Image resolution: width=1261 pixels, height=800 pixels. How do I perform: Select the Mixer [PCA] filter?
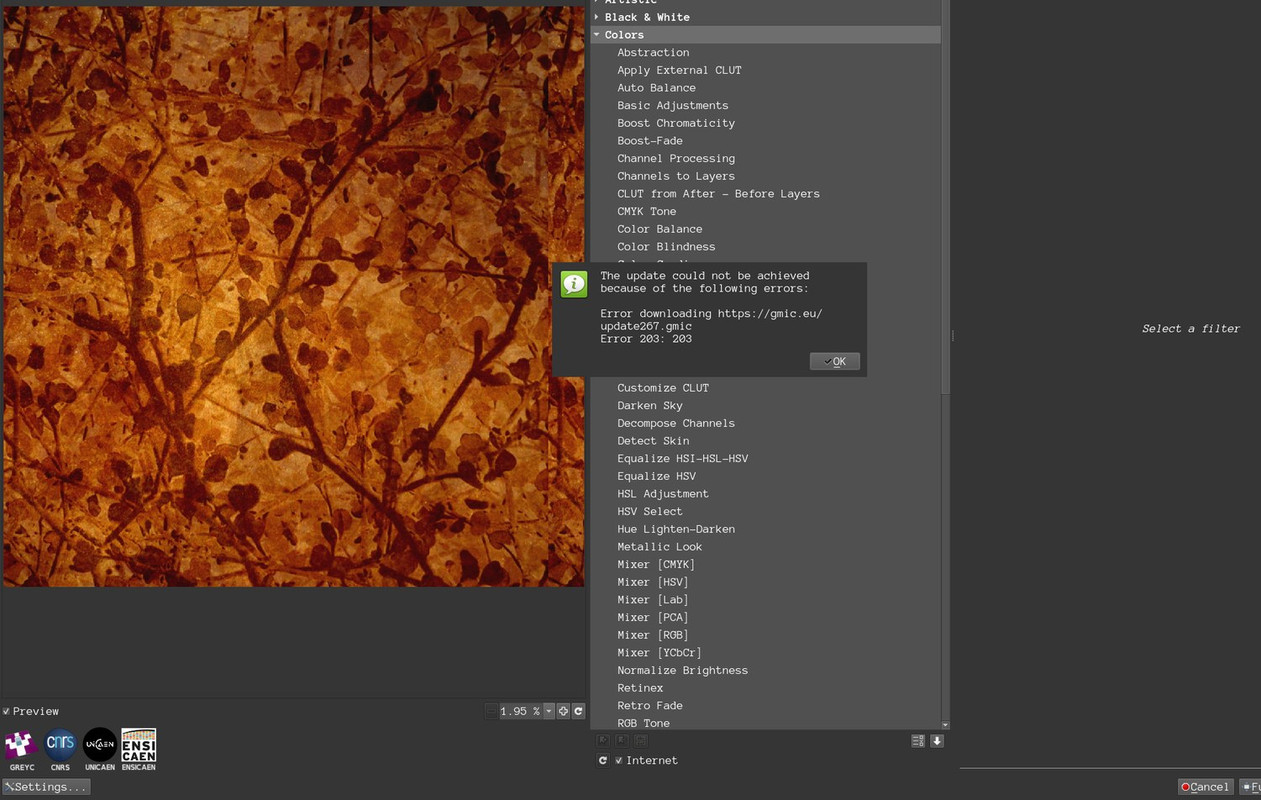653,618
